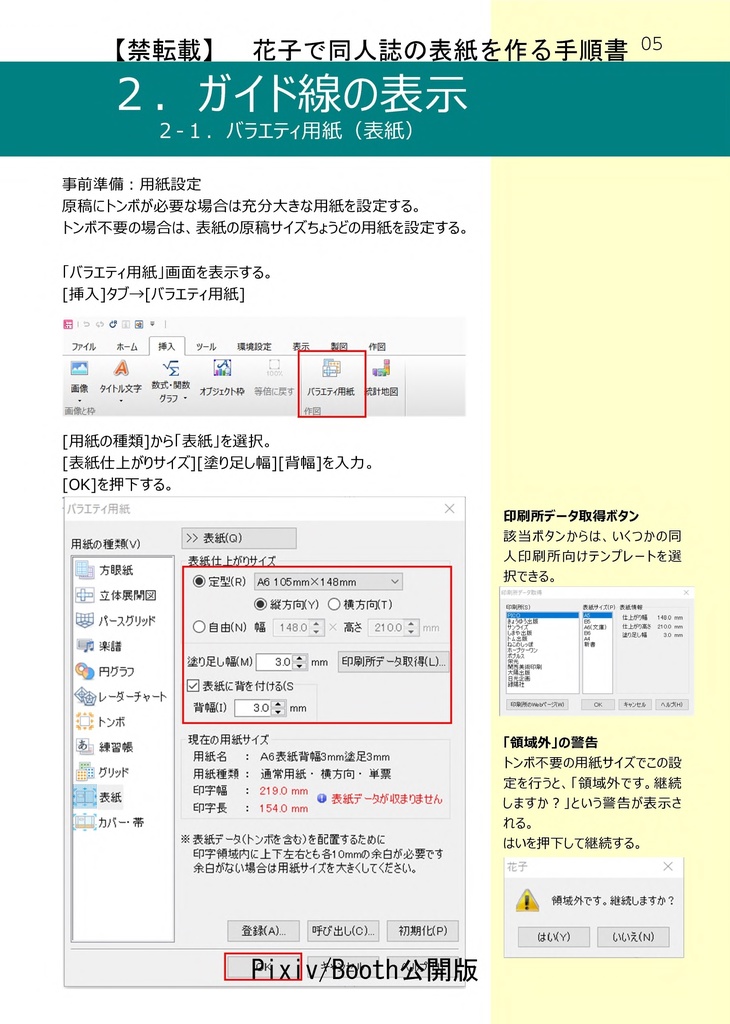Click キャンセル in 印刷所データ取得 dialog
This screenshot has width=730, height=1024.
pos(635,705)
